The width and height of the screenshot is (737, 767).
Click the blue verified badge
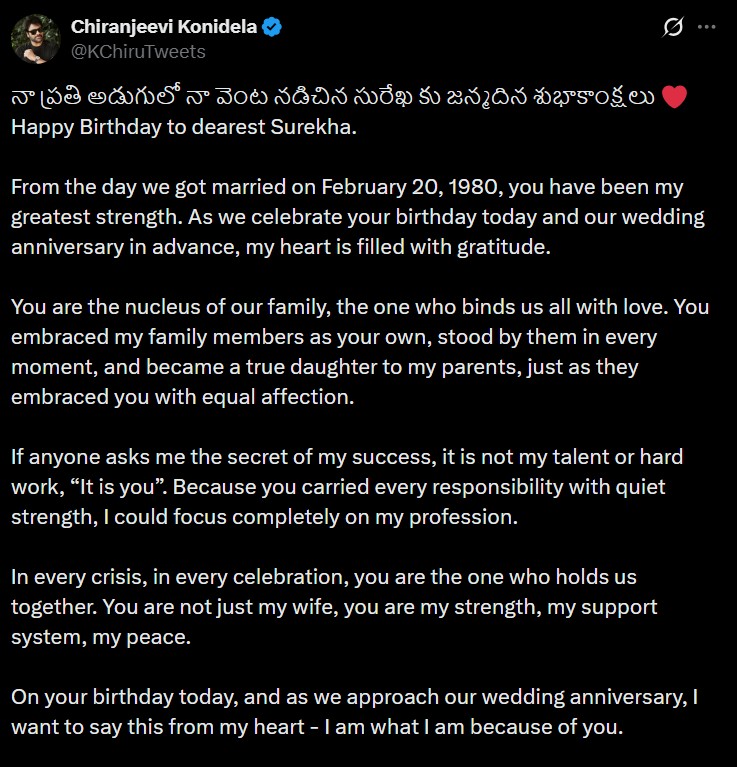coord(272,28)
